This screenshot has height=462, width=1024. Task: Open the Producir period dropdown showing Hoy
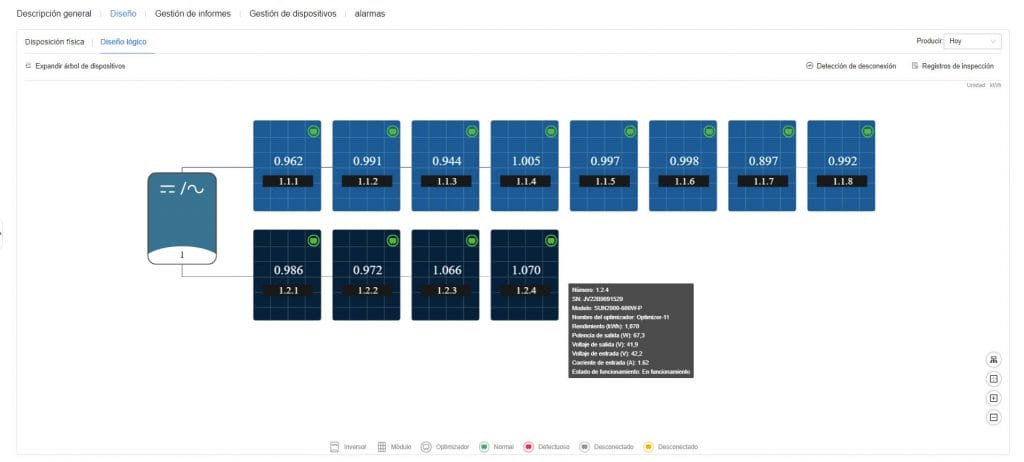972,42
